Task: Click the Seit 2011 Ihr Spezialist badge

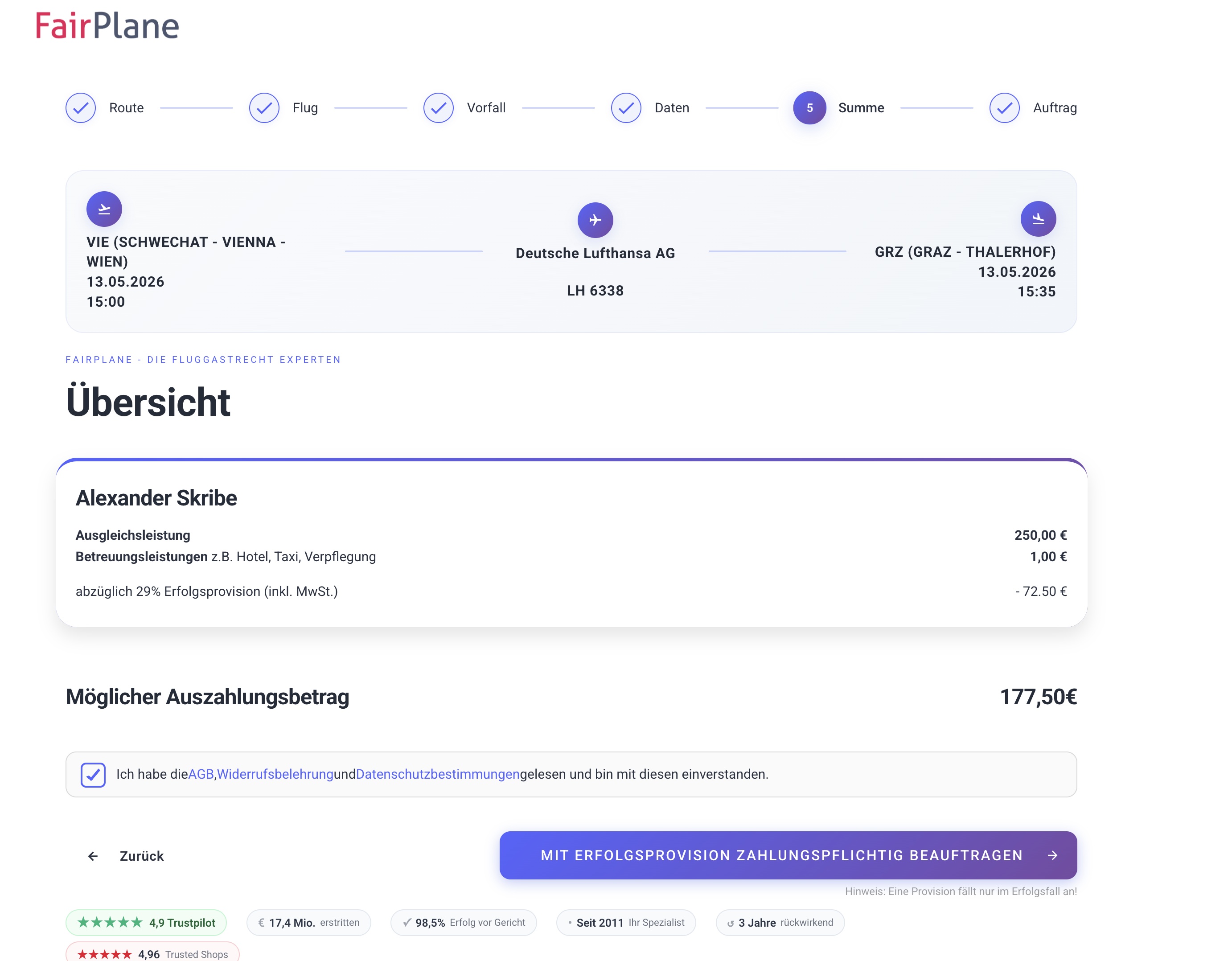Action: (626, 923)
